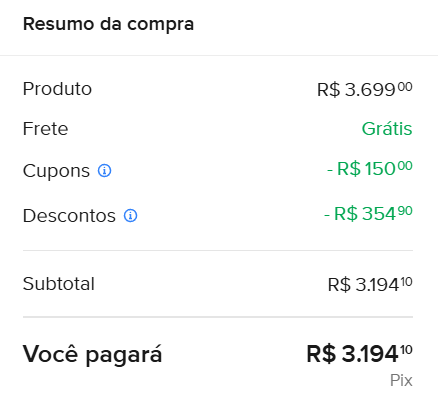Click the green Grátis shipping text

click(387, 129)
